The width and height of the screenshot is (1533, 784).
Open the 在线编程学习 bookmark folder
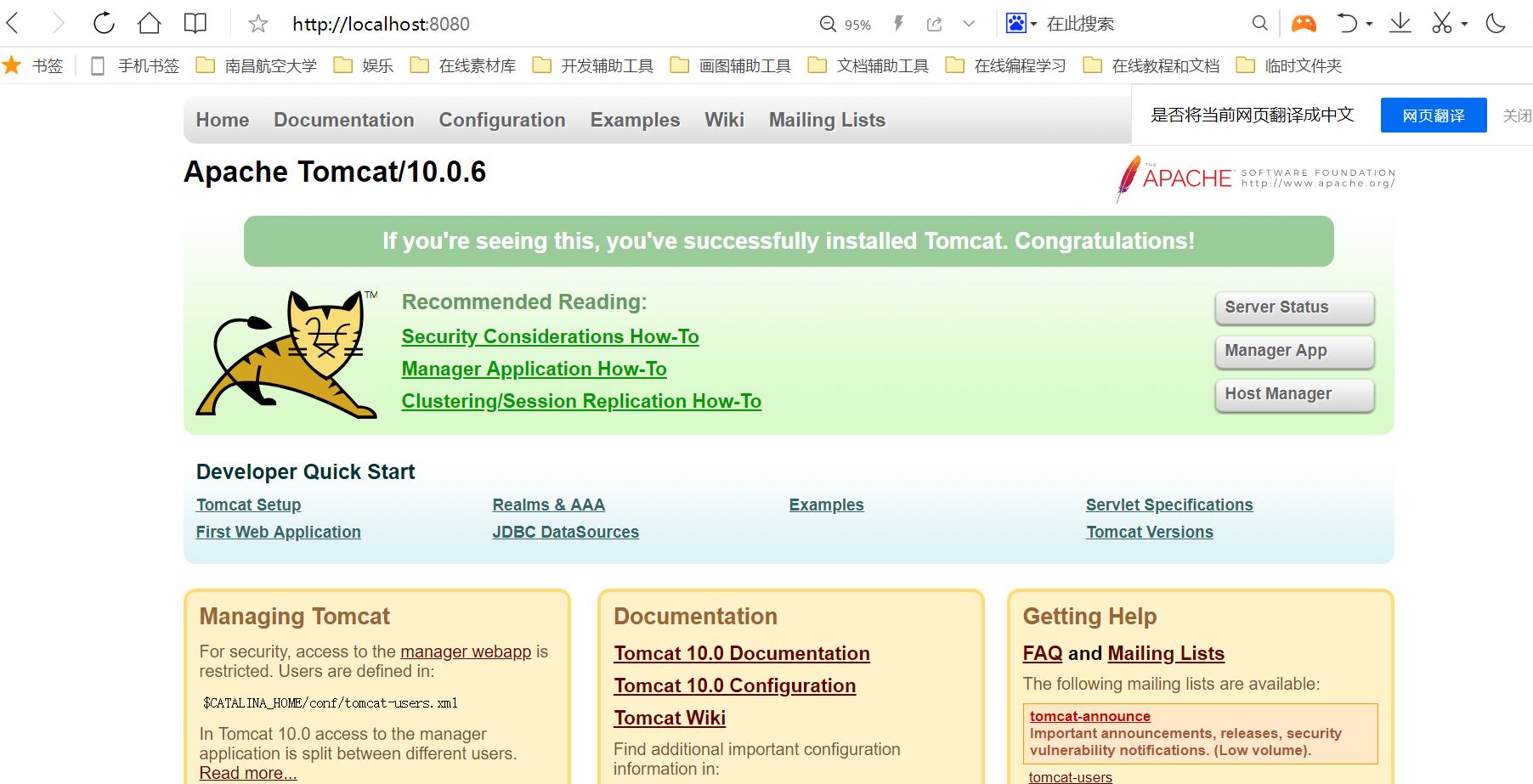(1006, 65)
